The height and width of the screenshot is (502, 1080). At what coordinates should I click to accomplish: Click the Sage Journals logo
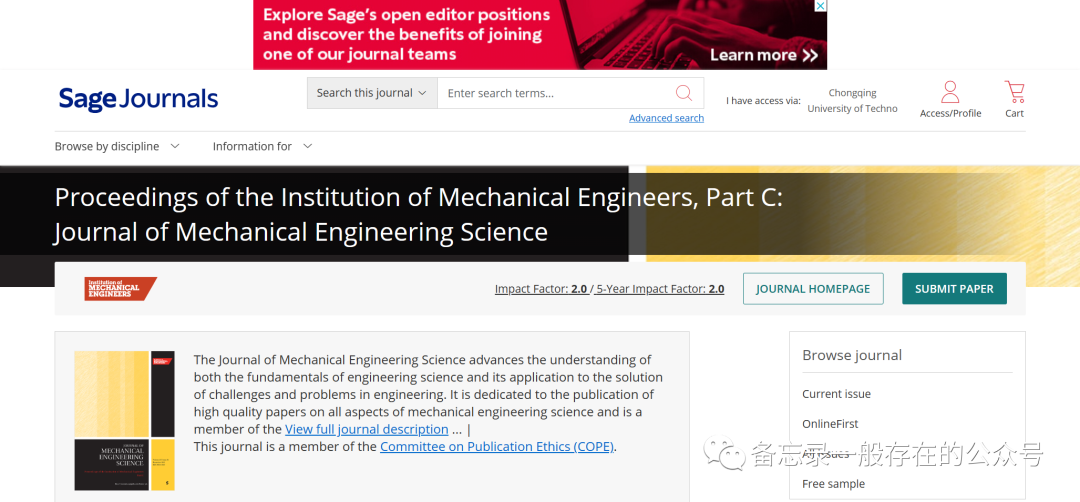138,99
